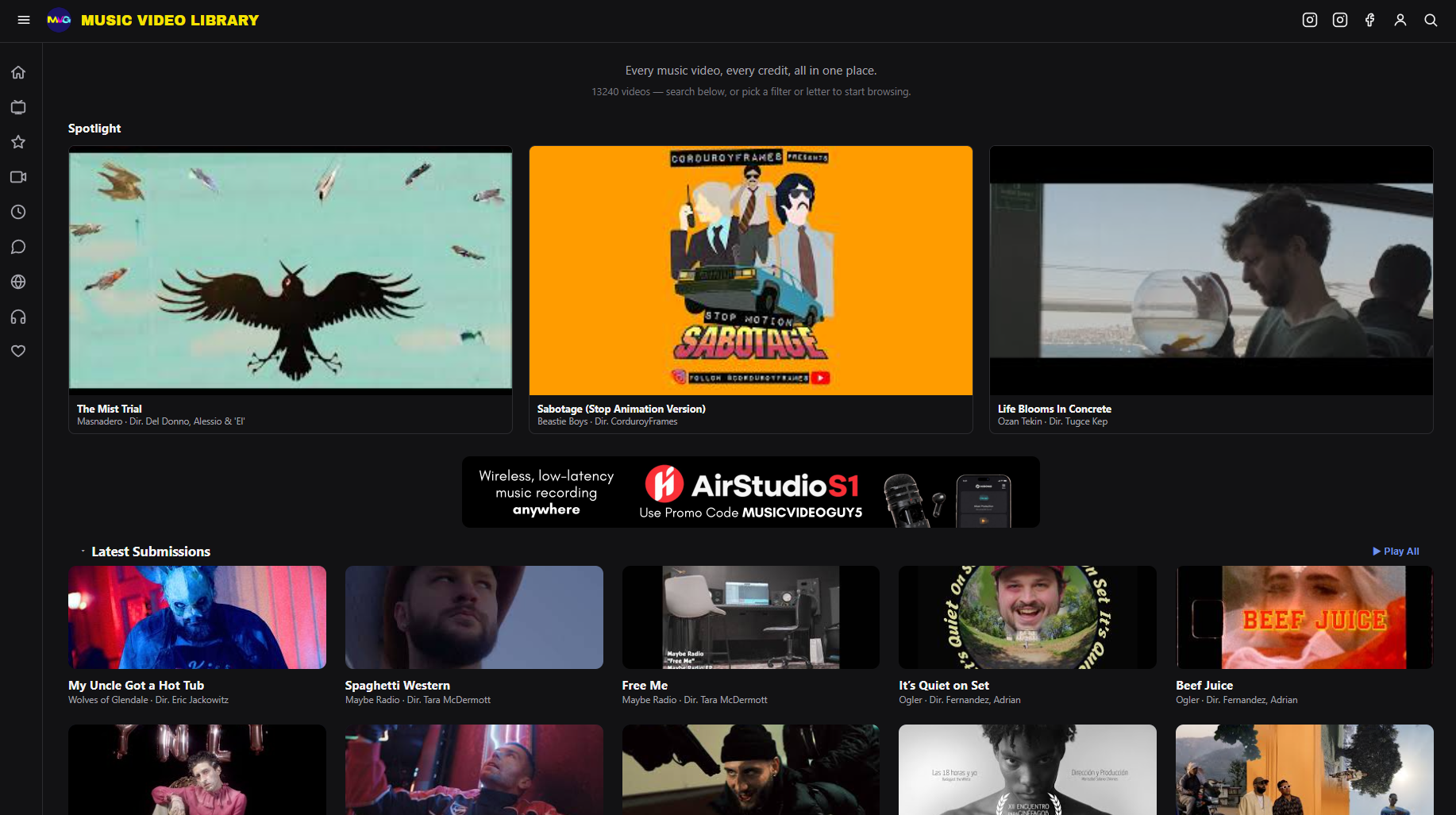Image resolution: width=1456 pixels, height=815 pixels.
Task: Open It's Quiet on Set thumbnail
Action: point(1027,617)
